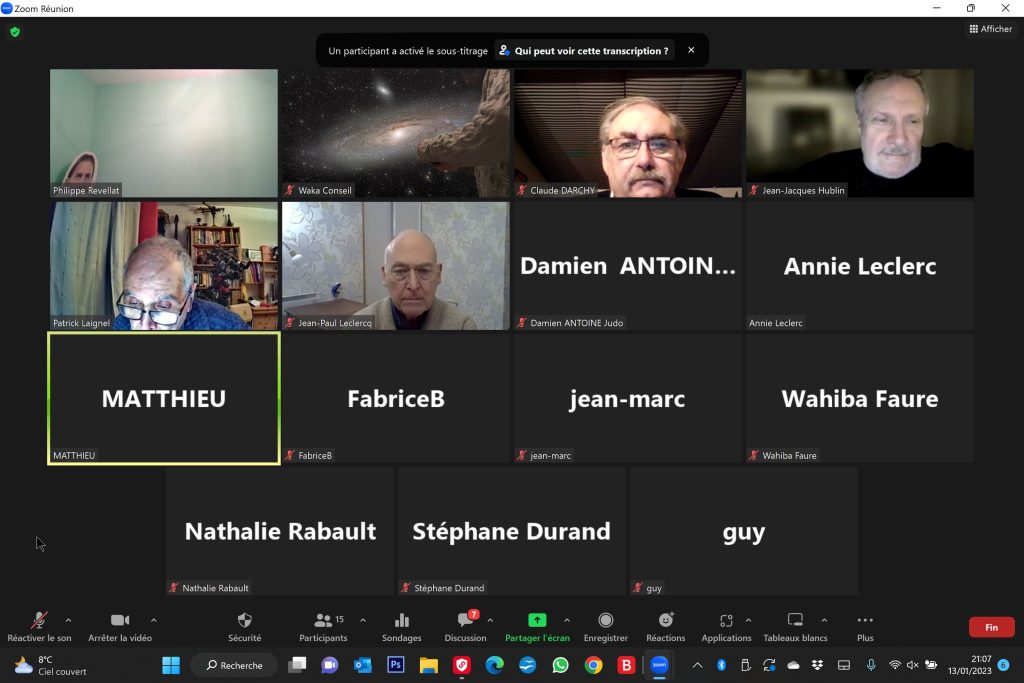Open Google Chrome from the taskbar
1024x683 pixels.
pos(593,665)
